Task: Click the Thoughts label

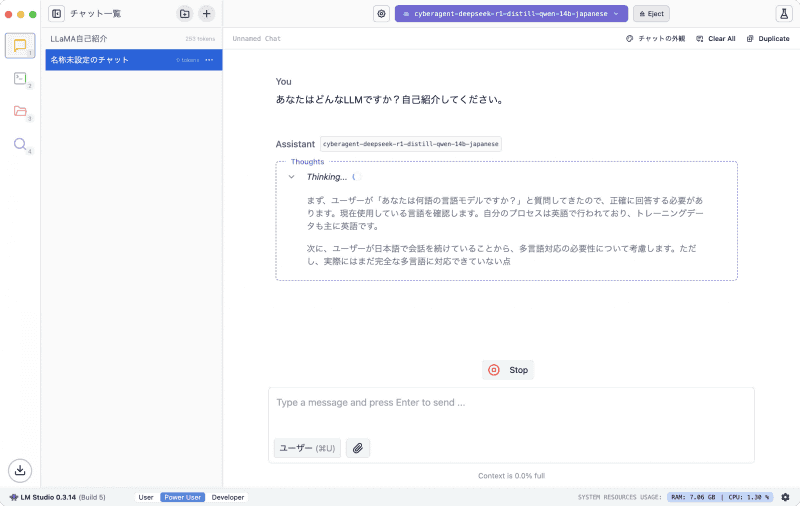Action: point(307,162)
